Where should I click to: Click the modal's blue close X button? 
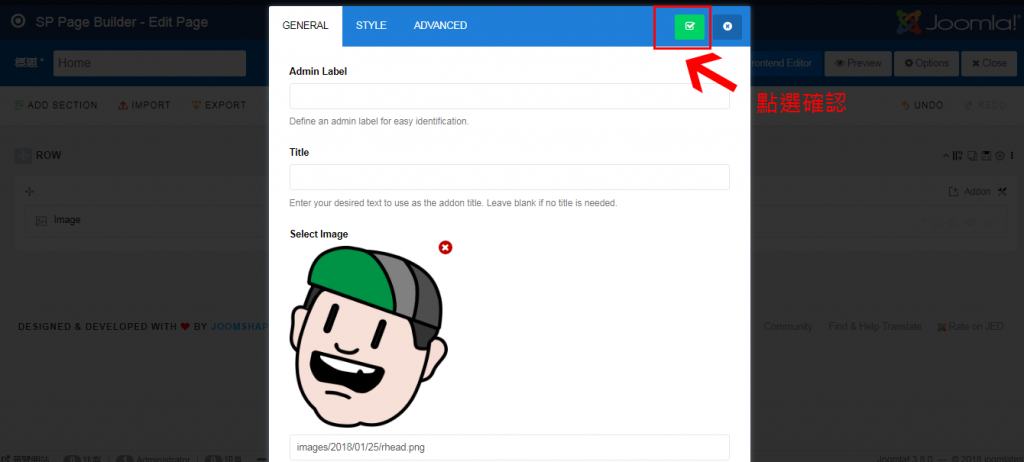point(727,26)
